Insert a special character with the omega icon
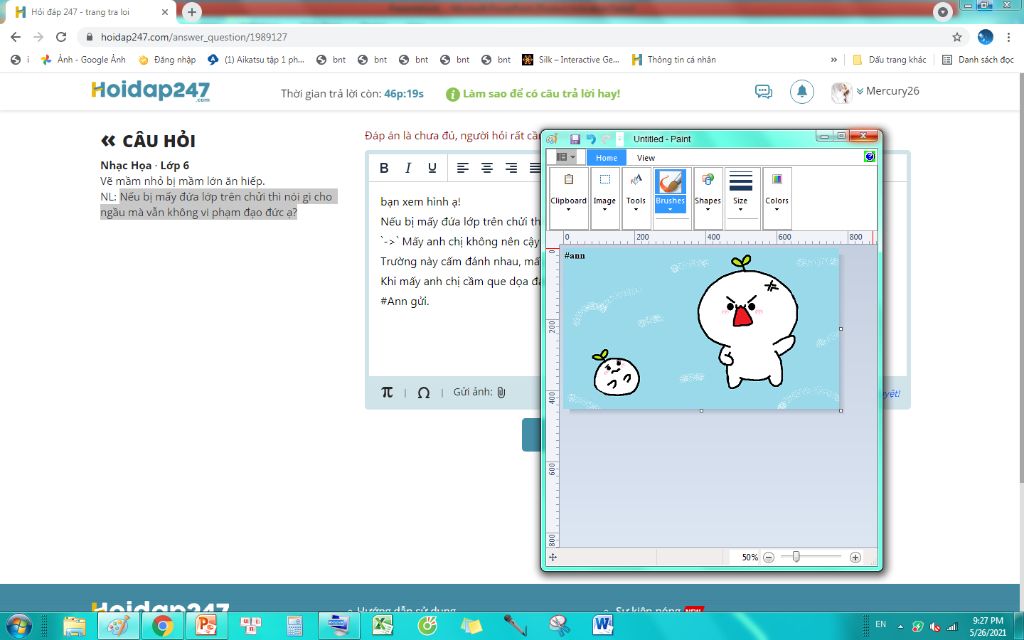 (x=423, y=392)
